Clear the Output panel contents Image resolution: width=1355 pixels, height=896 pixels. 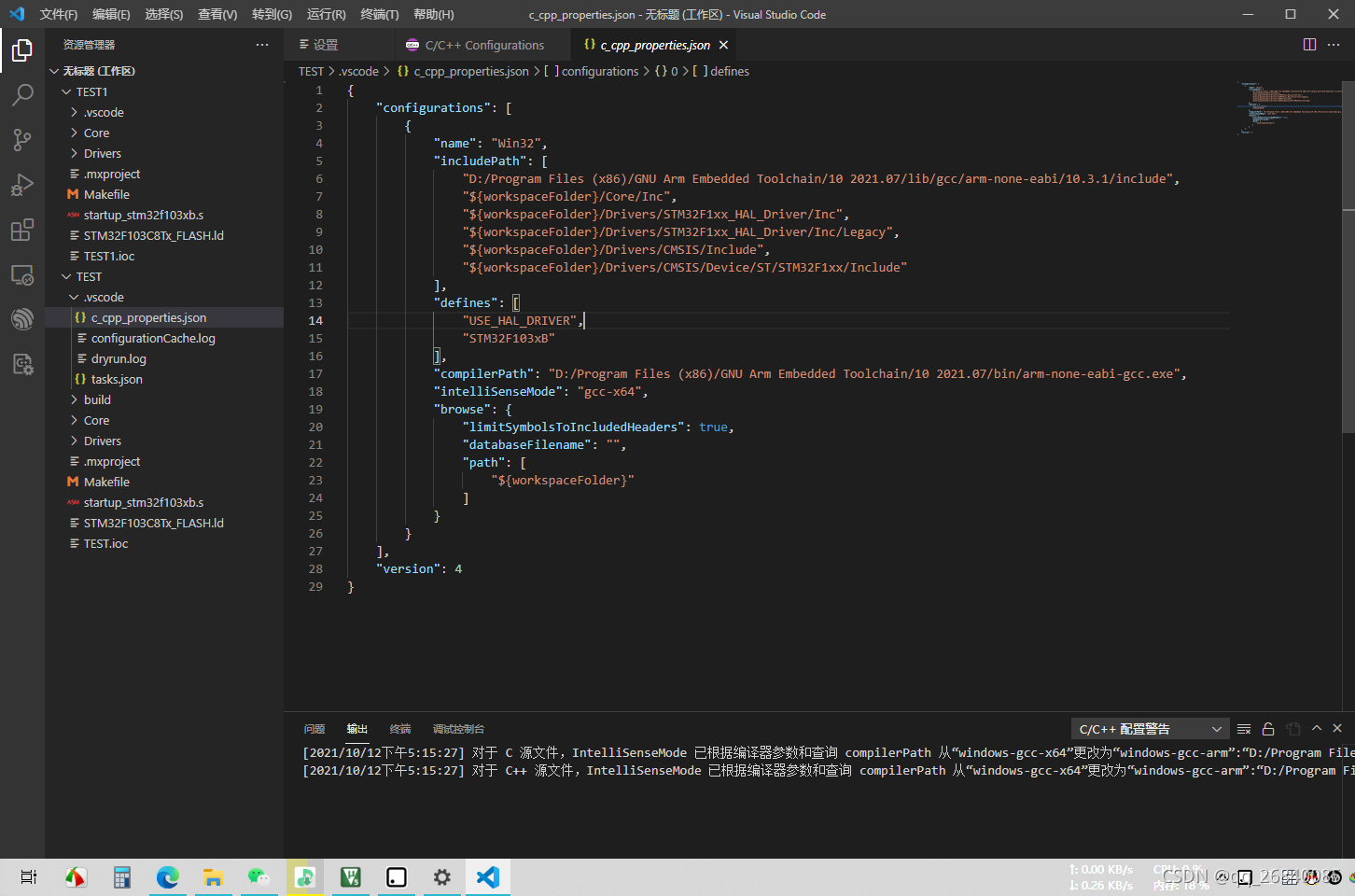coord(1243,729)
